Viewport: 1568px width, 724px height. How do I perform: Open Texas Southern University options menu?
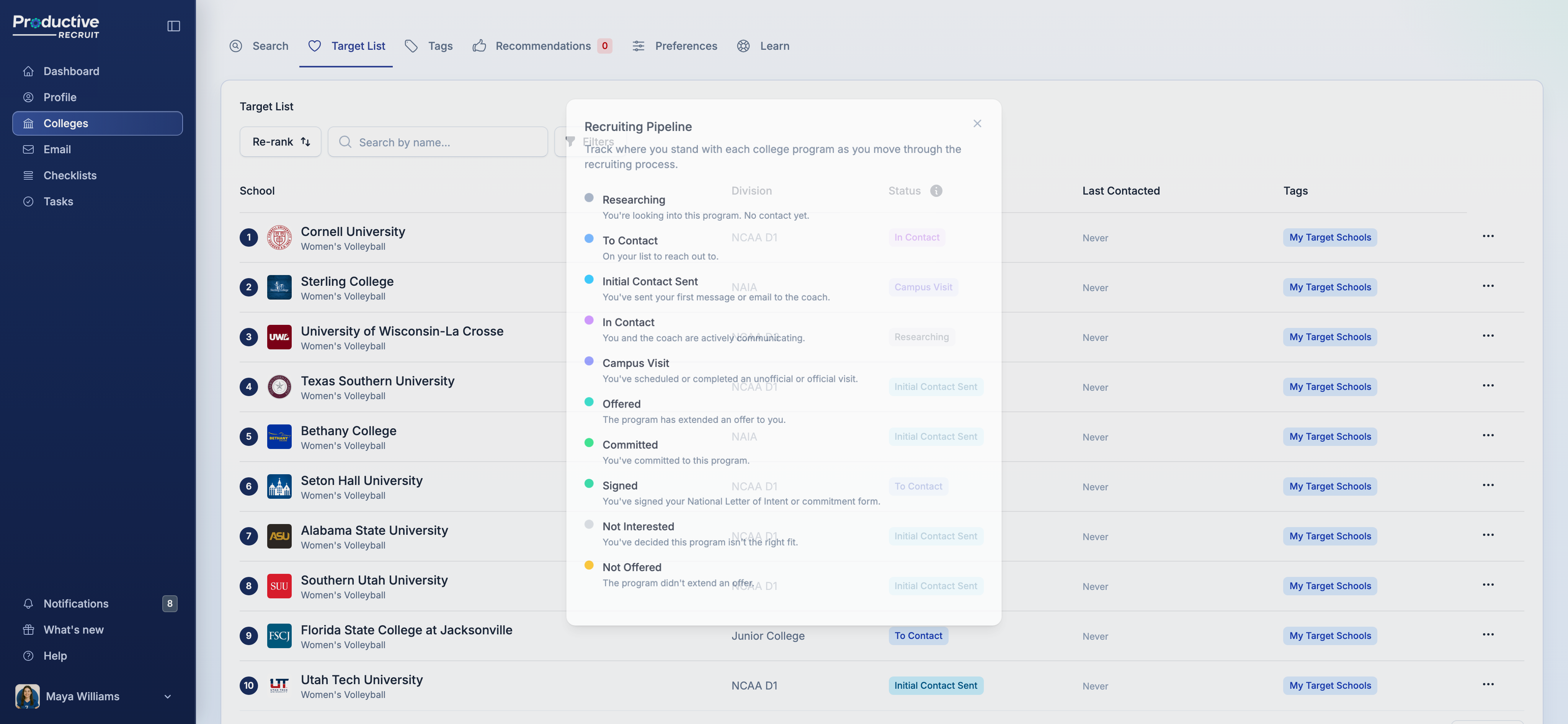tap(1488, 385)
